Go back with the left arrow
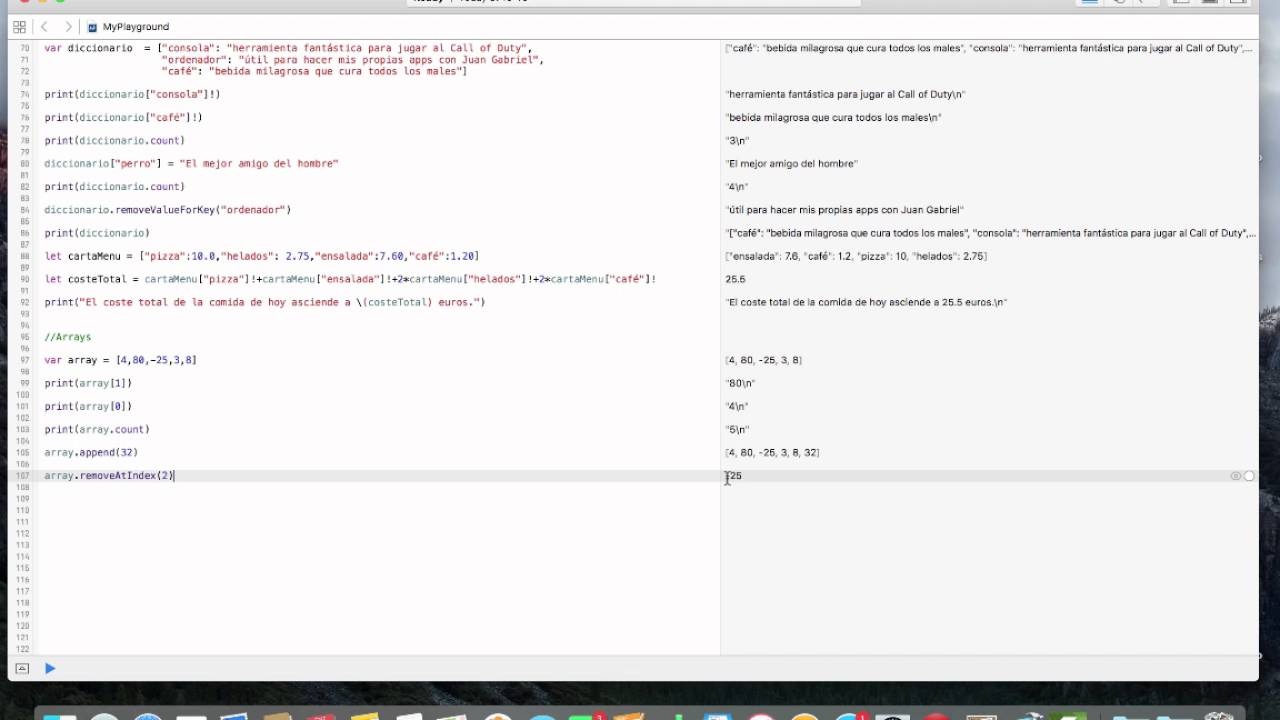This screenshot has height=720, width=1280. pyautogui.click(x=44, y=27)
